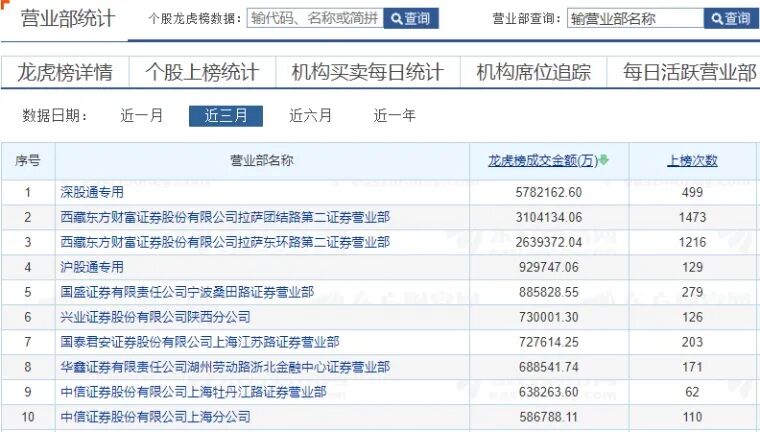Open 西藏东方财富证券拉萨团结路第二证券营业部 link
This screenshot has height=432, width=760.
coord(225,217)
